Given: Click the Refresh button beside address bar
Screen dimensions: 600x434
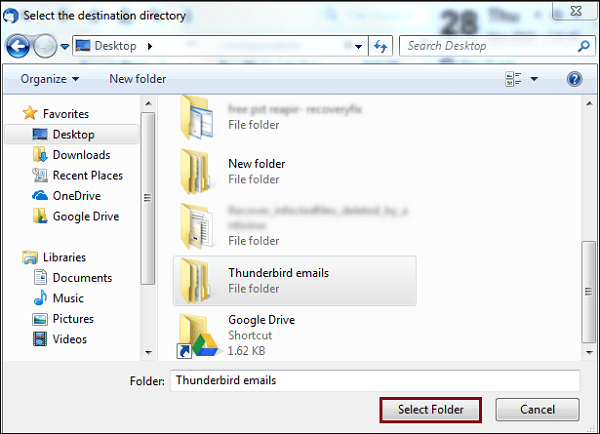Looking at the screenshot, I should tap(380, 46).
